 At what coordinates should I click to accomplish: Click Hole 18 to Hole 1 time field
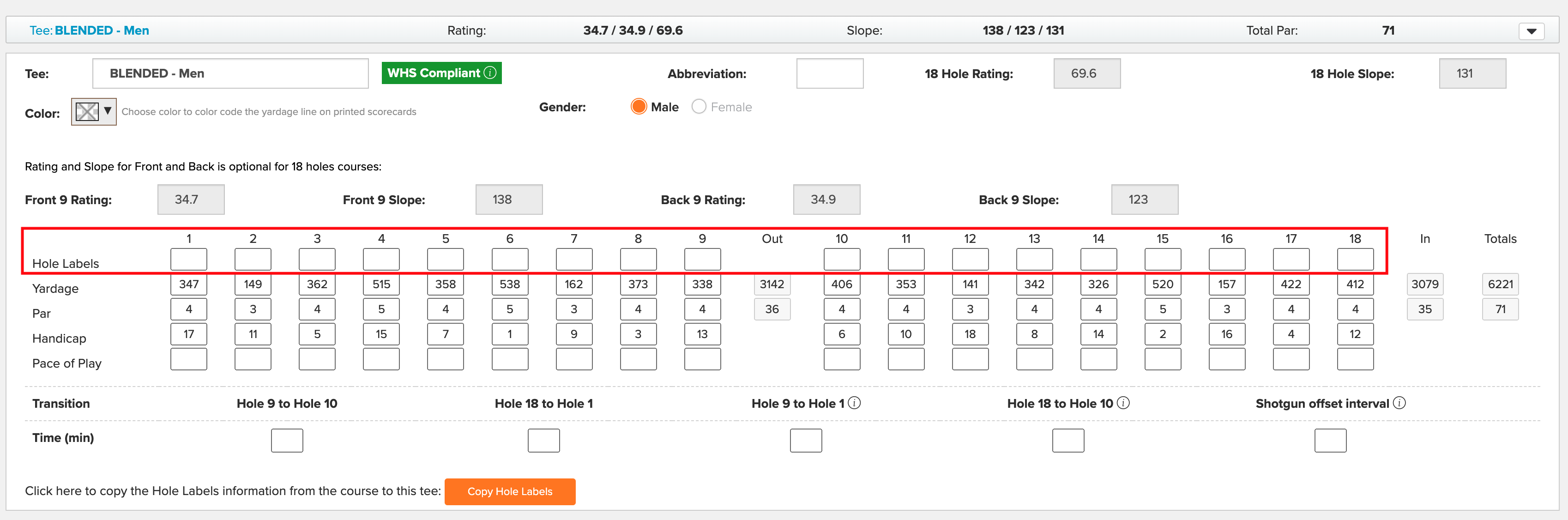point(544,441)
